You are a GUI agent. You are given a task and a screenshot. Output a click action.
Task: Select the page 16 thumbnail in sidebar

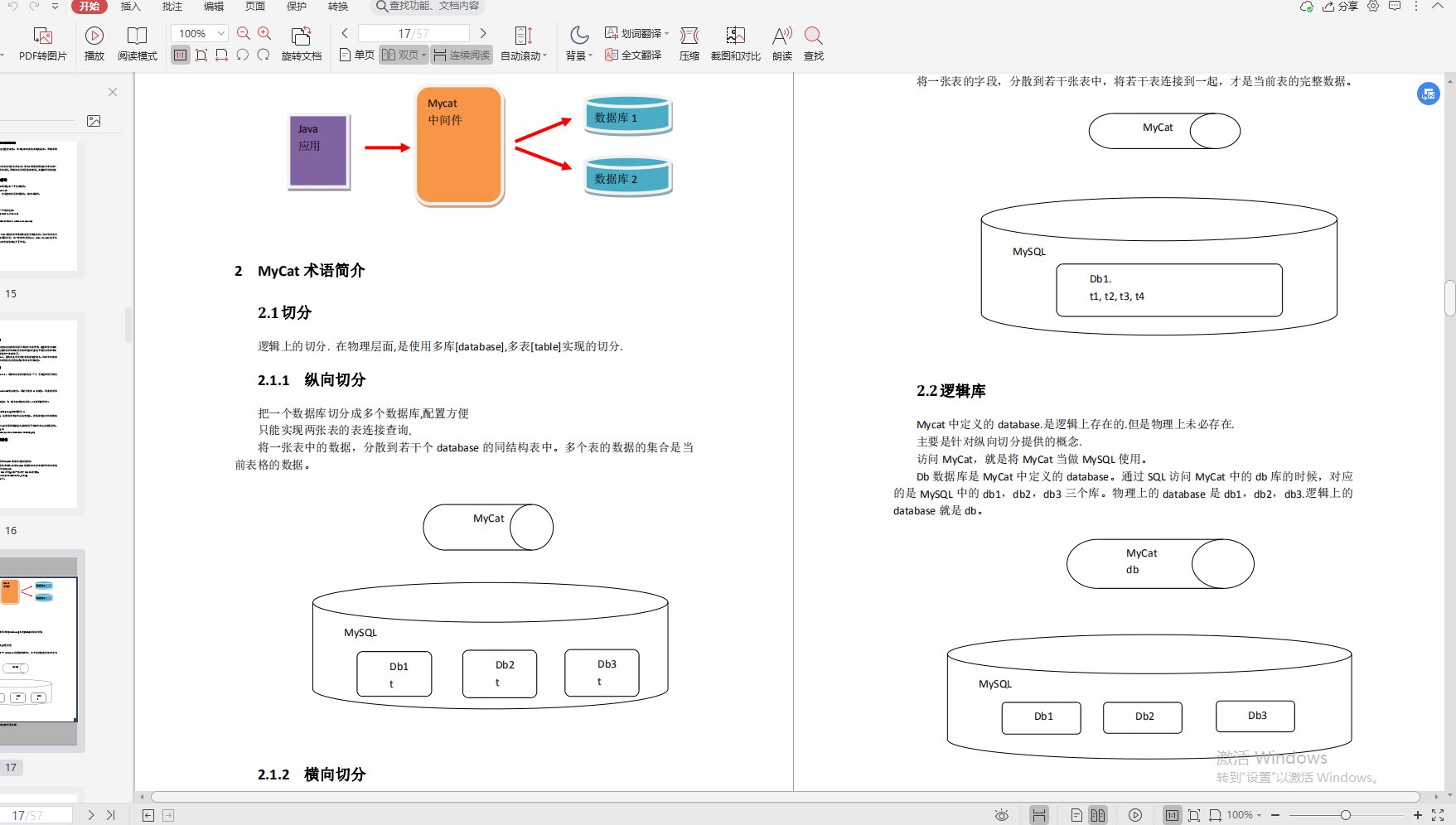39,414
